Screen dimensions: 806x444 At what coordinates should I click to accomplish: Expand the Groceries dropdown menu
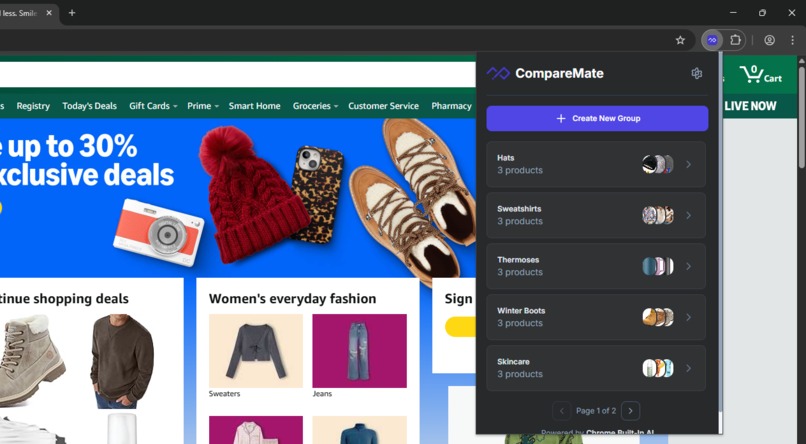pos(315,106)
